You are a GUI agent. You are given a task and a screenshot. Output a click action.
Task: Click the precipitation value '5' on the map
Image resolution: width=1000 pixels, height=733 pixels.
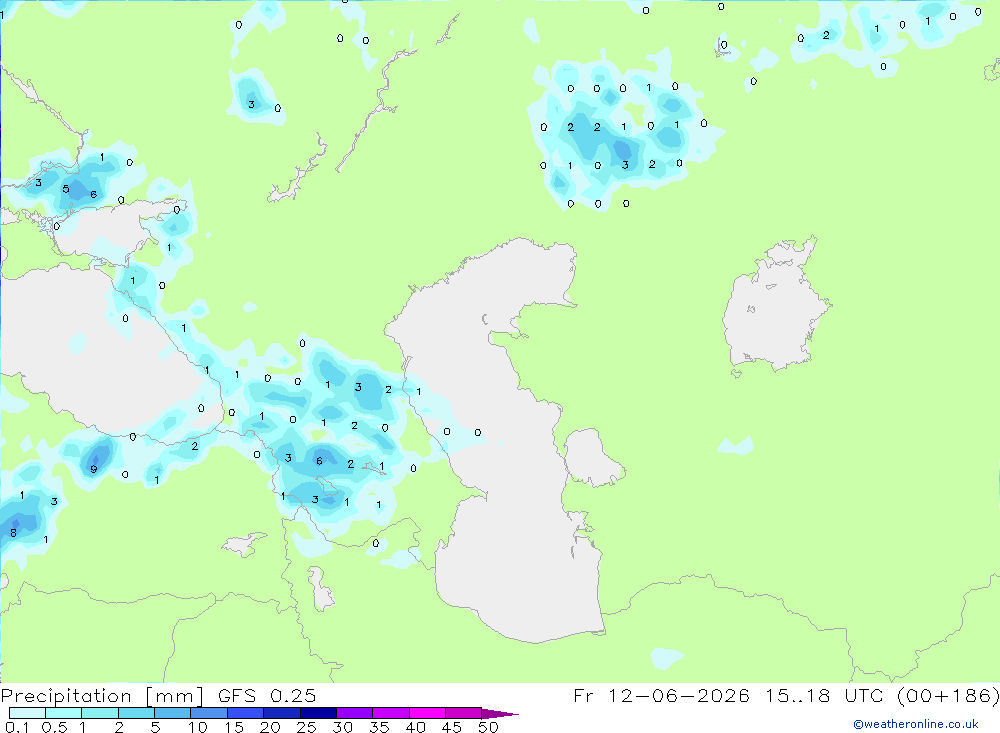(x=66, y=189)
